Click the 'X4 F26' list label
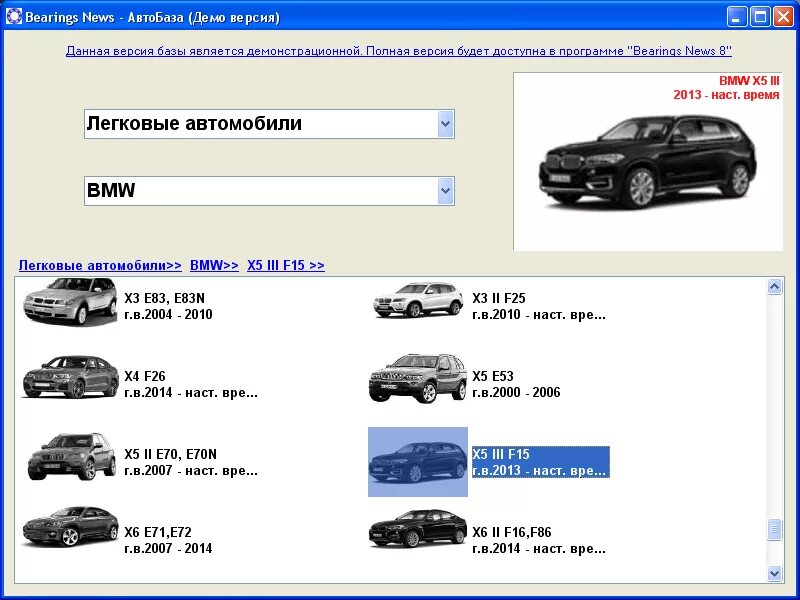The height and width of the screenshot is (600, 800). coord(191,384)
